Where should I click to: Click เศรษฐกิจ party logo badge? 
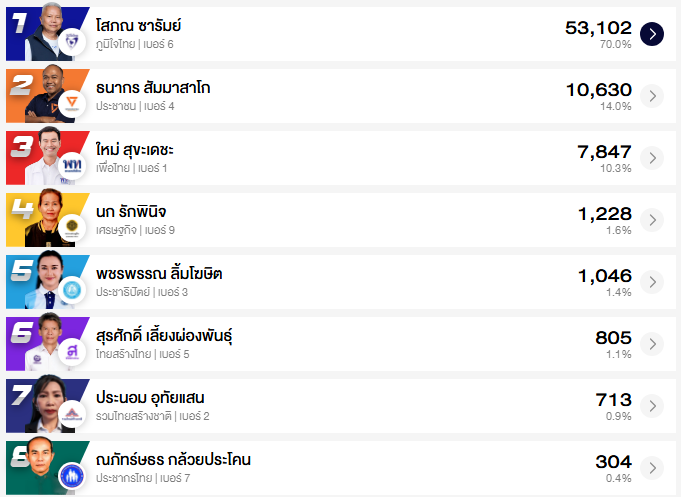[x=71, y=228]
